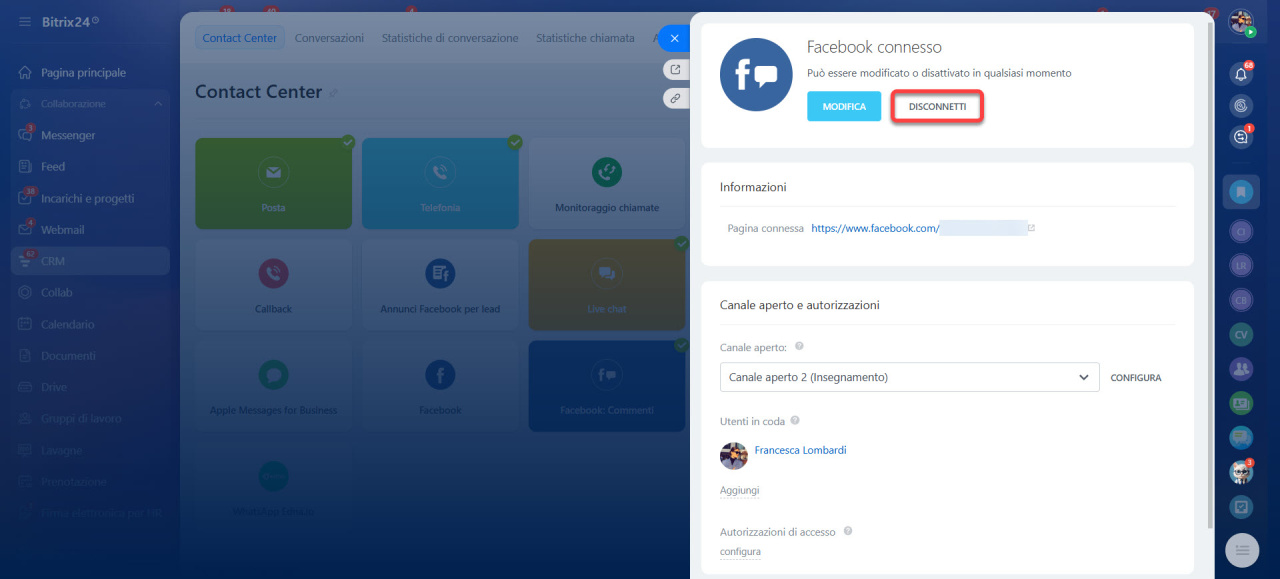
Task: Open the Bitrix24 hamburger menu
Action: (24, 21)
